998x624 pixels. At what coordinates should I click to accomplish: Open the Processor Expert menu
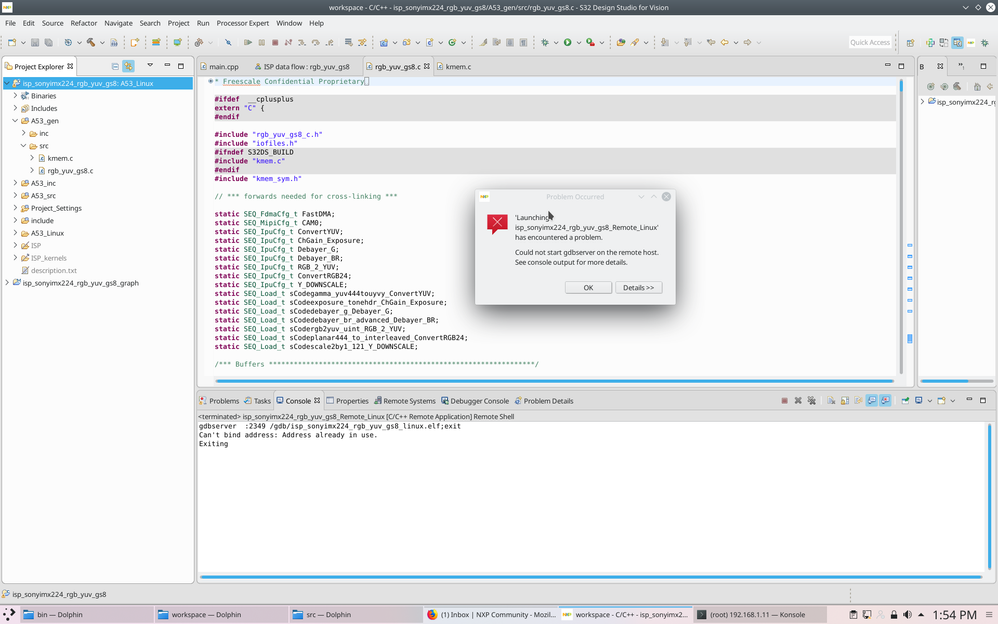coord(242,23)
